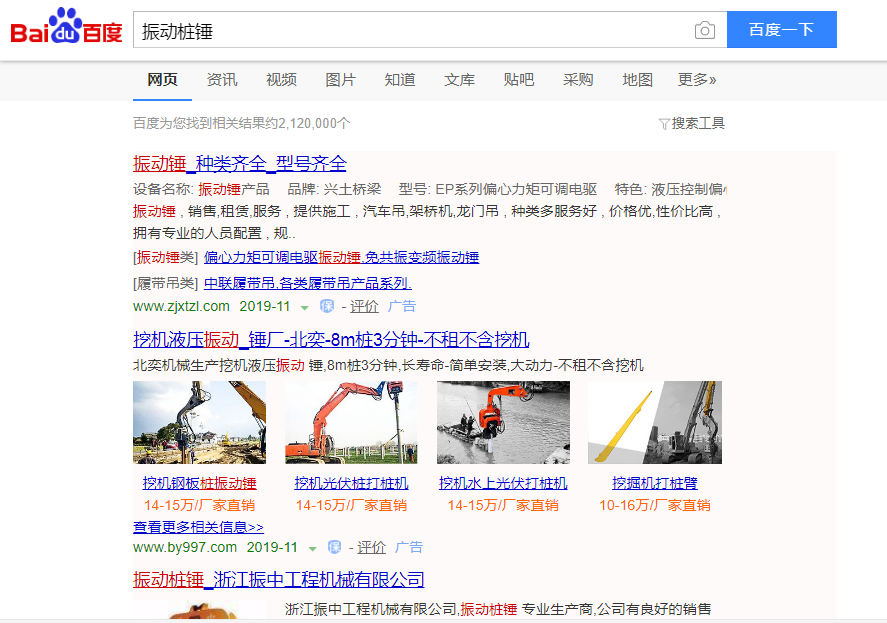The height and width of the screenshot is (623, 887).
Task: Click 广告 label on zjxtzl.com result
Action: click(402, 307)
